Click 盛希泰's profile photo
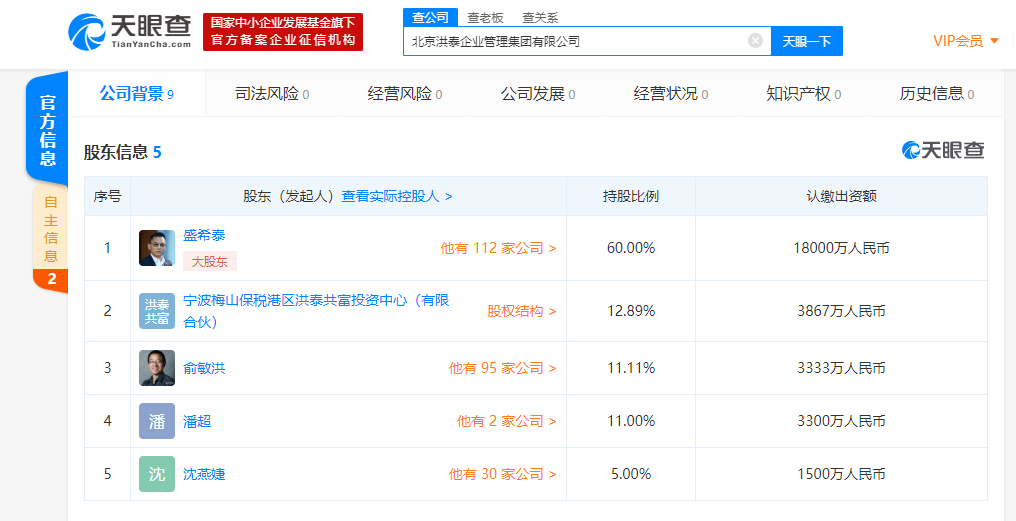The image size is (1016, 521). pos(157,248)
